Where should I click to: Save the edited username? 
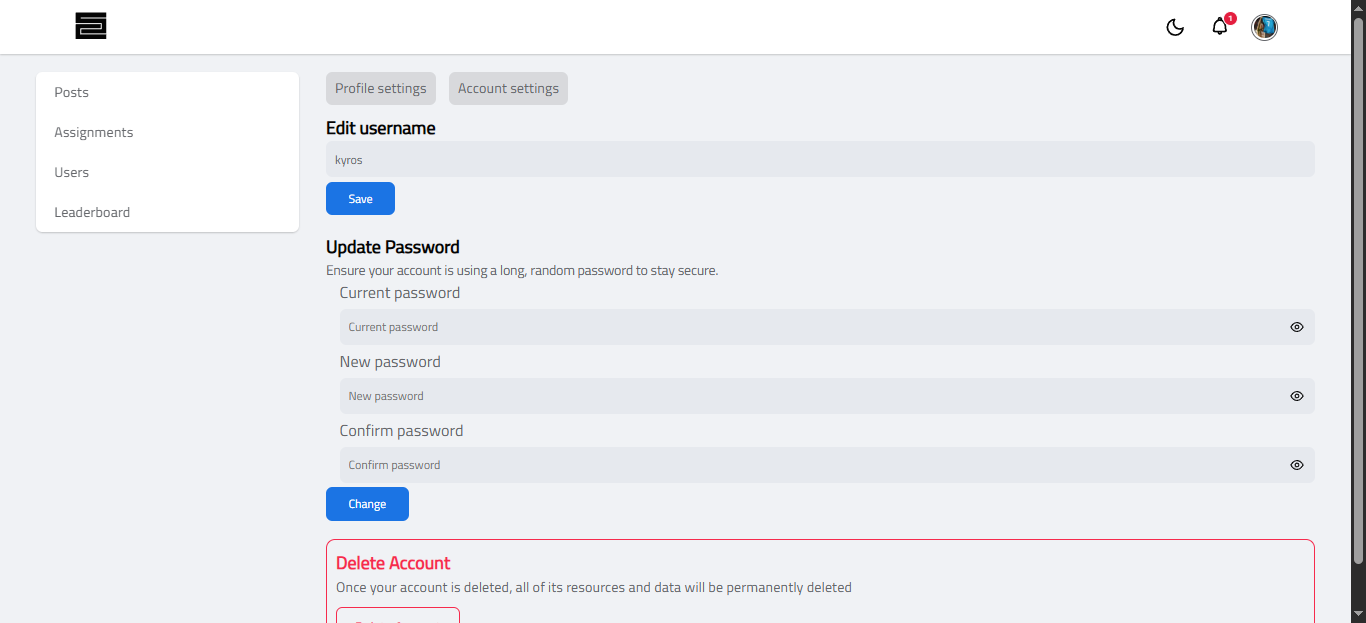click(360, 199)
